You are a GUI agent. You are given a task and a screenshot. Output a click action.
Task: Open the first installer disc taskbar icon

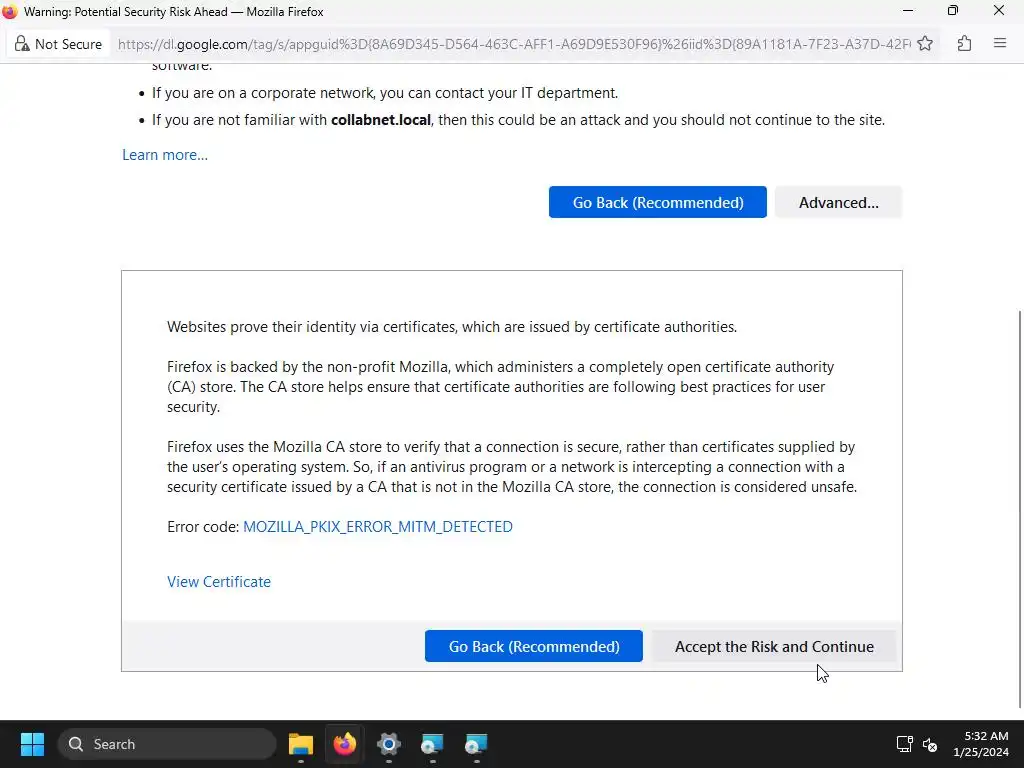click(x=432, y=744)
